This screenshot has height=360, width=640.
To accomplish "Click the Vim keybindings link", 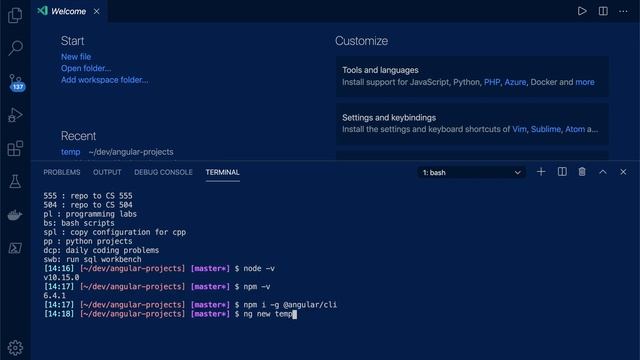I will [519, 129].
